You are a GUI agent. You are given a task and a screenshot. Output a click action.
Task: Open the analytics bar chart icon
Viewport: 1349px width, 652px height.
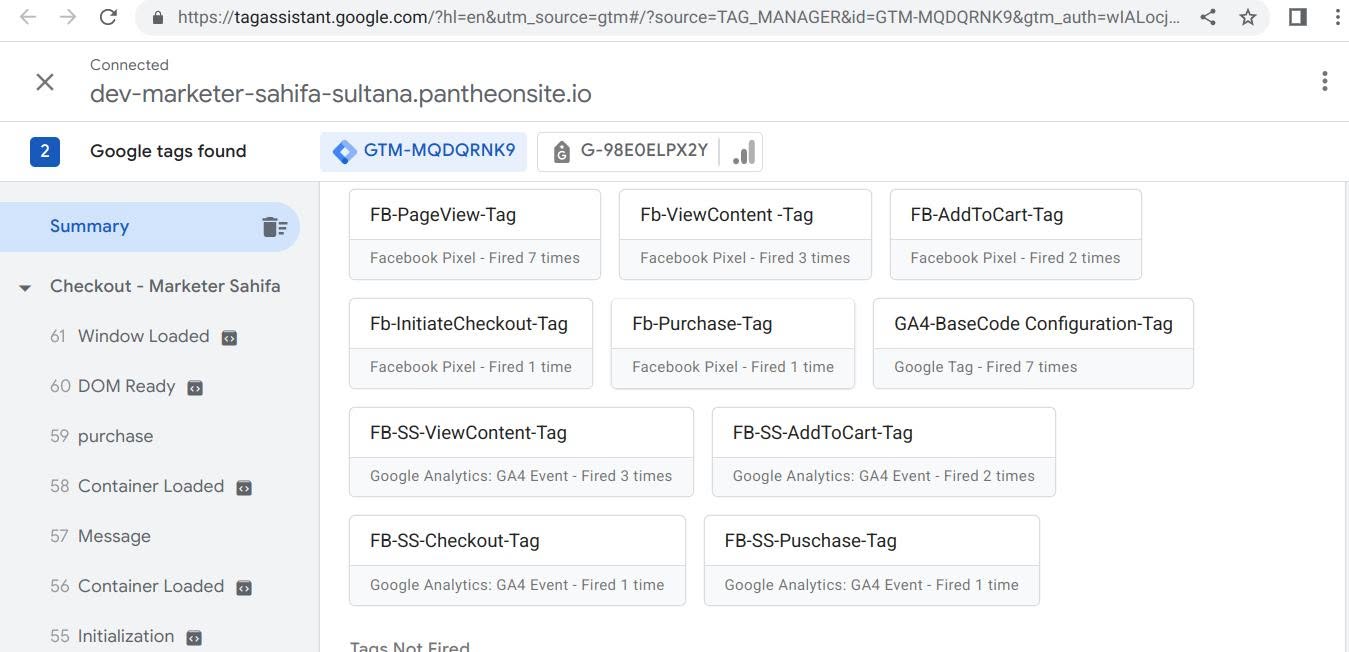tap(744, 152)
